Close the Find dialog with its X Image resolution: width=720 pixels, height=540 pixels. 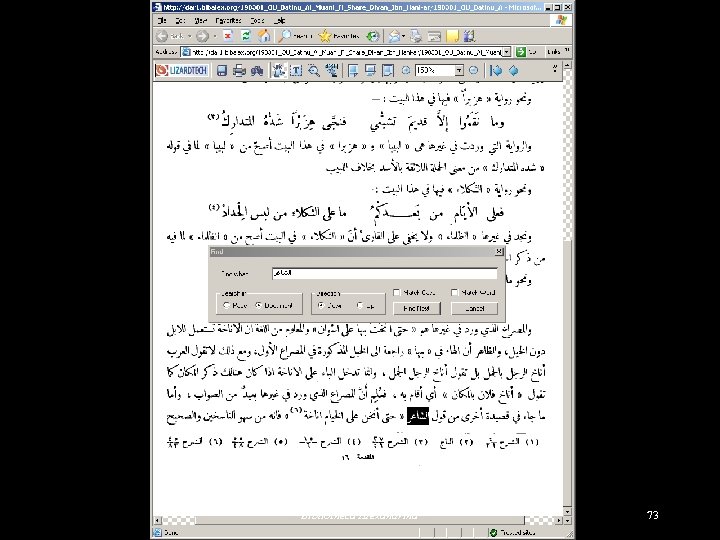499,252
